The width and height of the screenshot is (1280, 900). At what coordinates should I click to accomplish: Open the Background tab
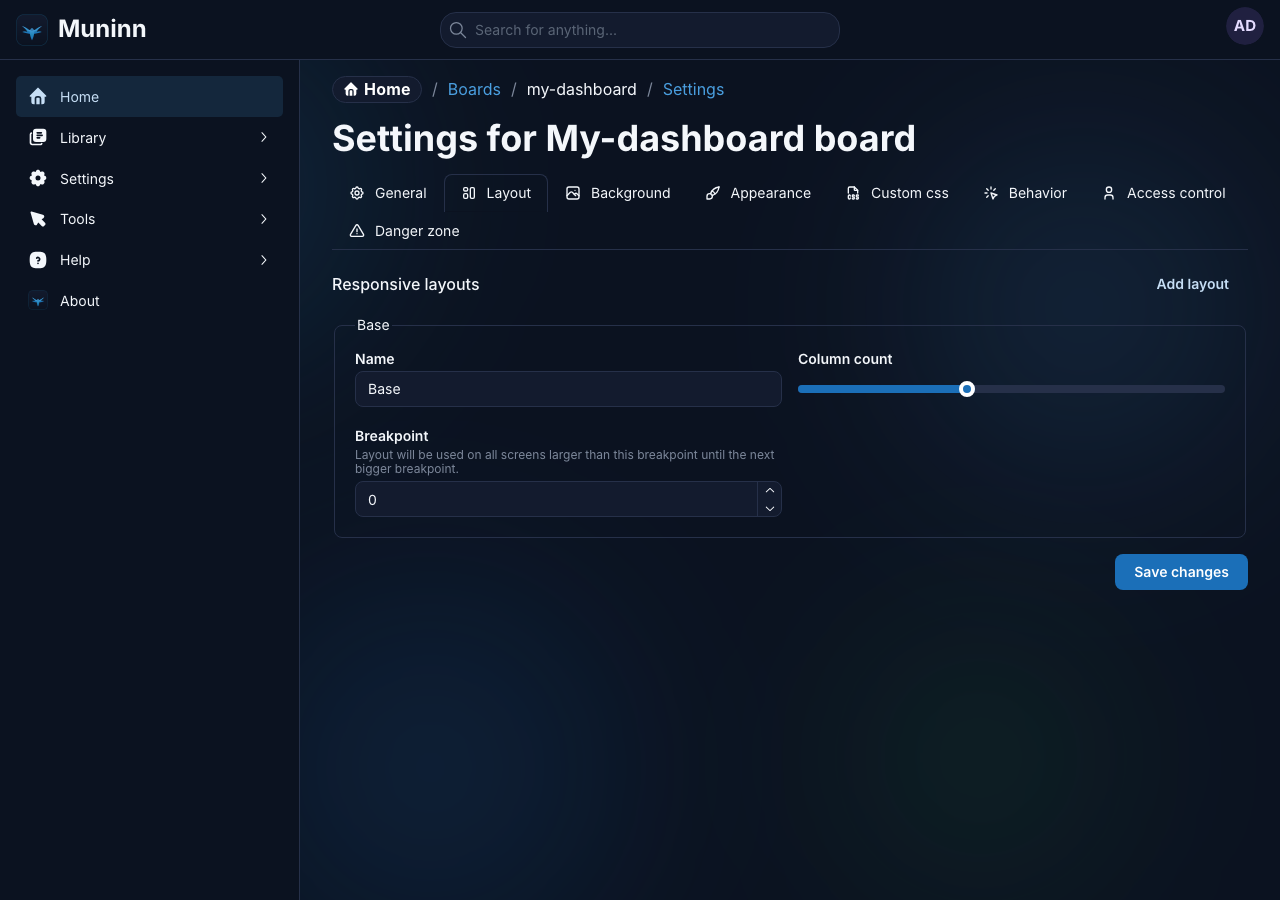(618, 193)
